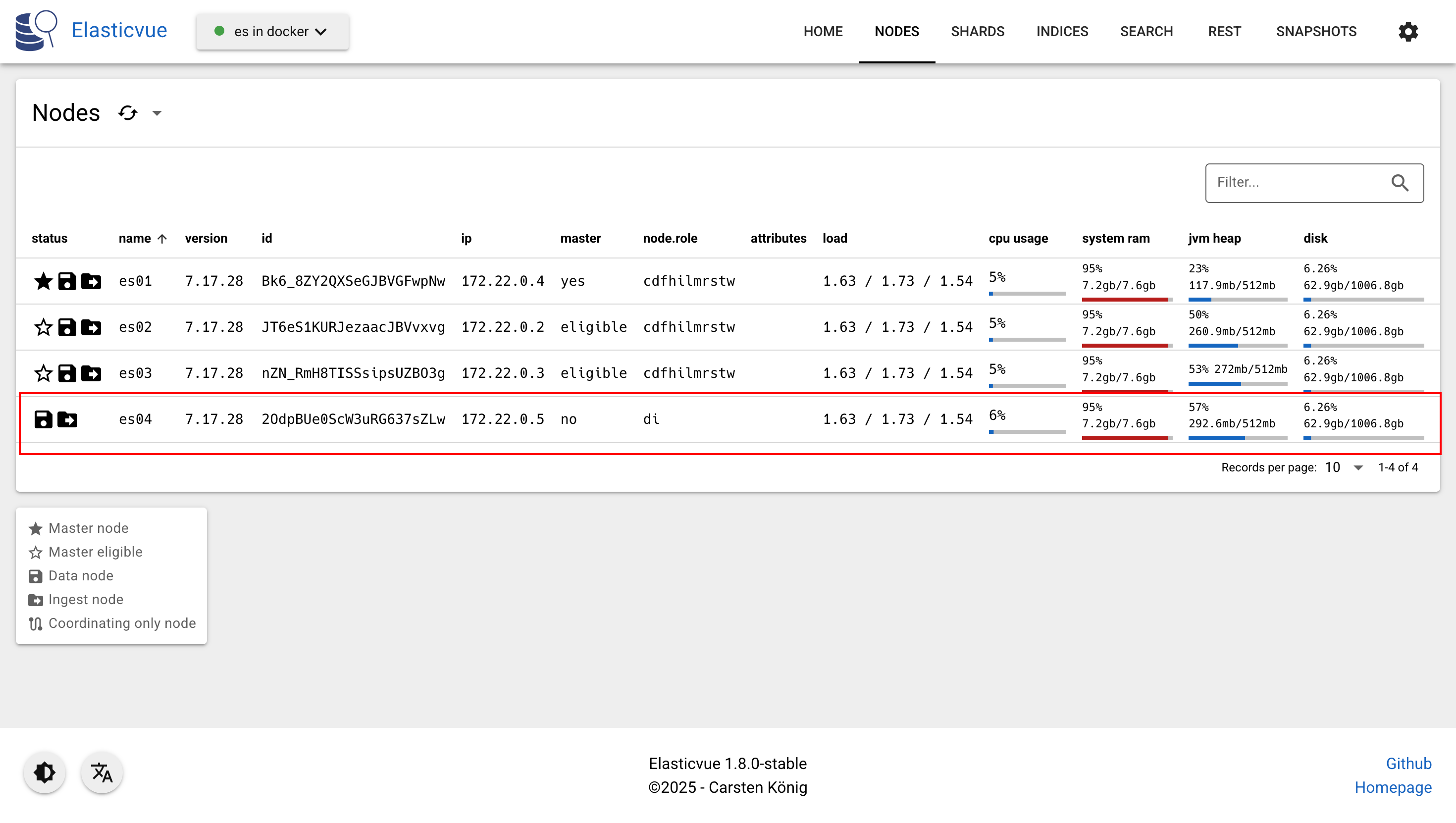Refresh the Nodes list

[128, 113]
